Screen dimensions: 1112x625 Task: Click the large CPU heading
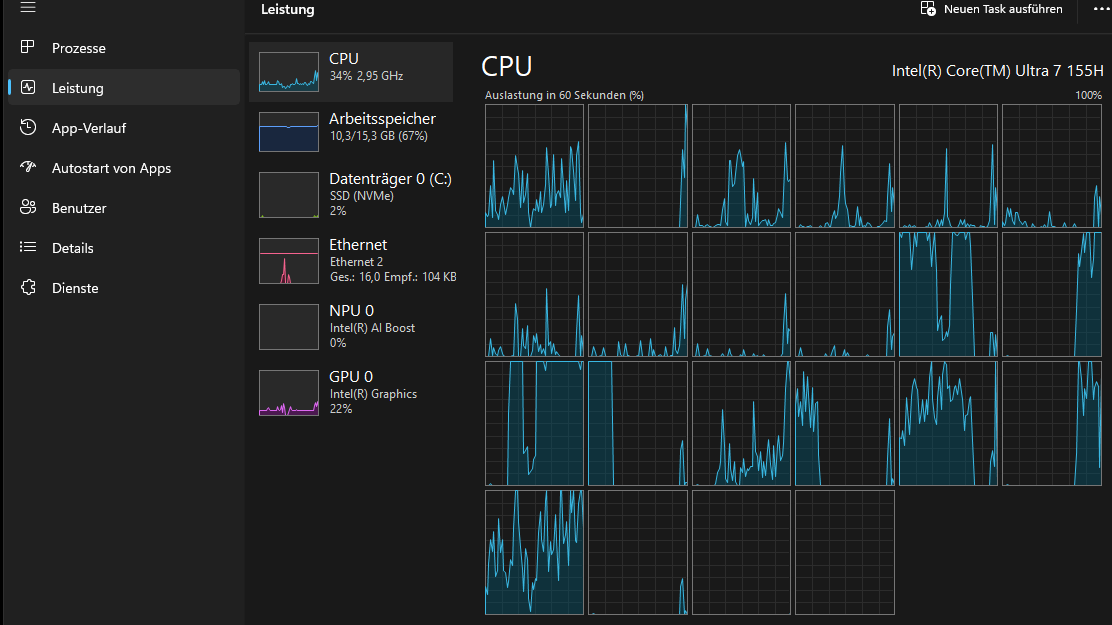click(x=506, y=66)
